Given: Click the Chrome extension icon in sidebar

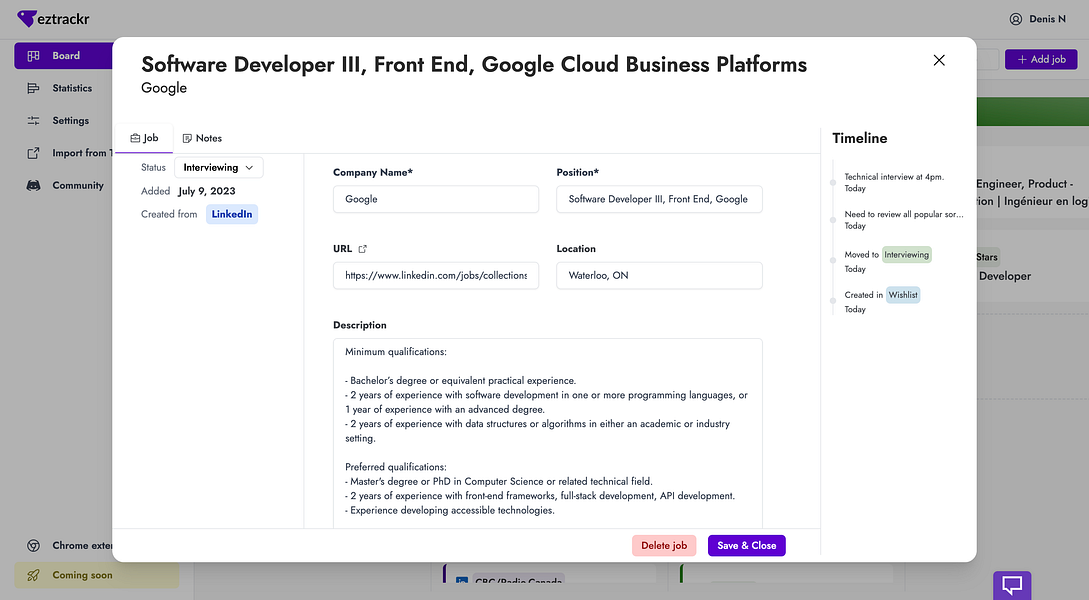Looking at the screenshot, I should [x=33, y=546].
